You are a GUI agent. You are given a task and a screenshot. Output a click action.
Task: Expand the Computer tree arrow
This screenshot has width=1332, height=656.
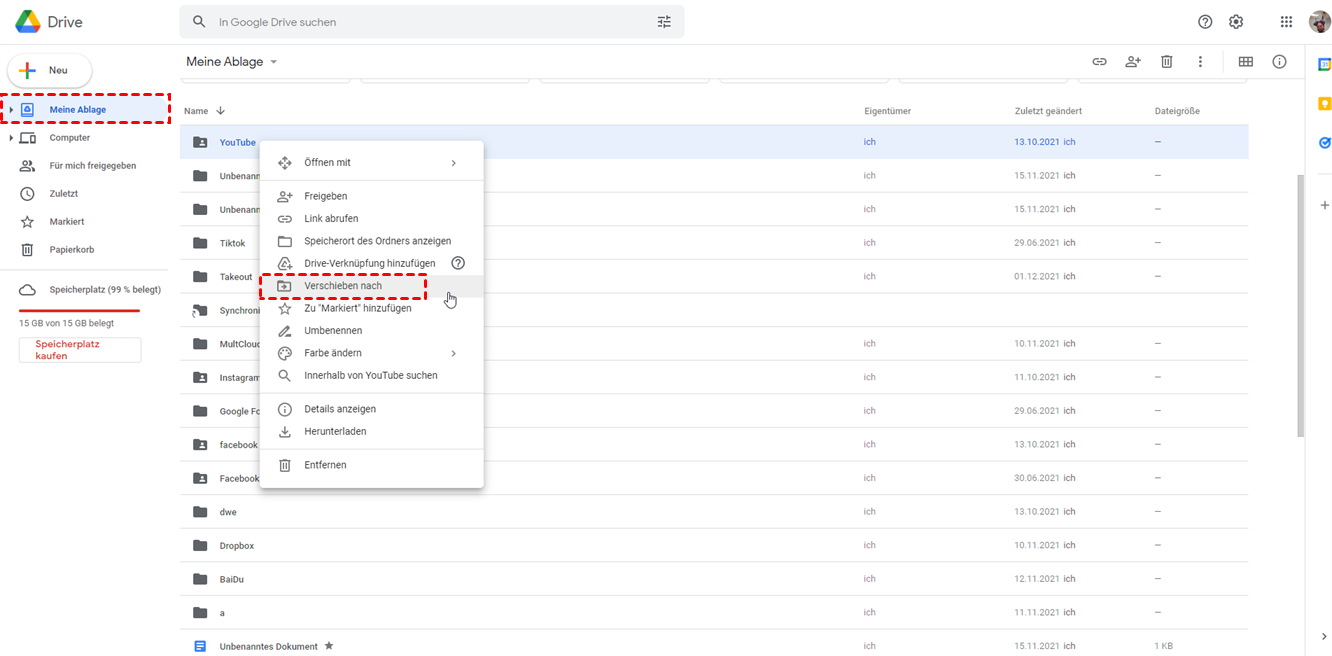[x=11, y=138]
